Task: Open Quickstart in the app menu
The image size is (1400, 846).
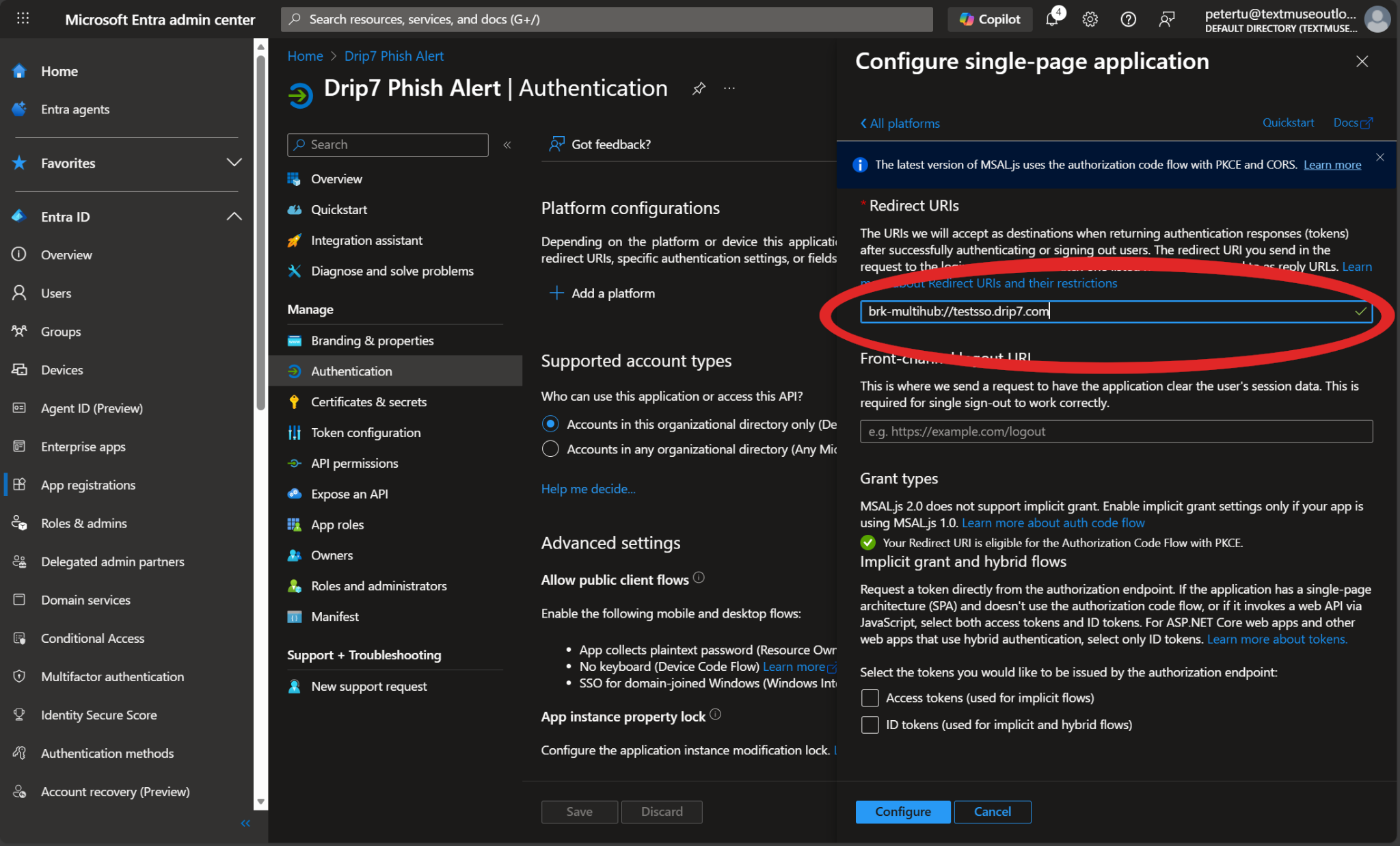Action: (339, 210)
